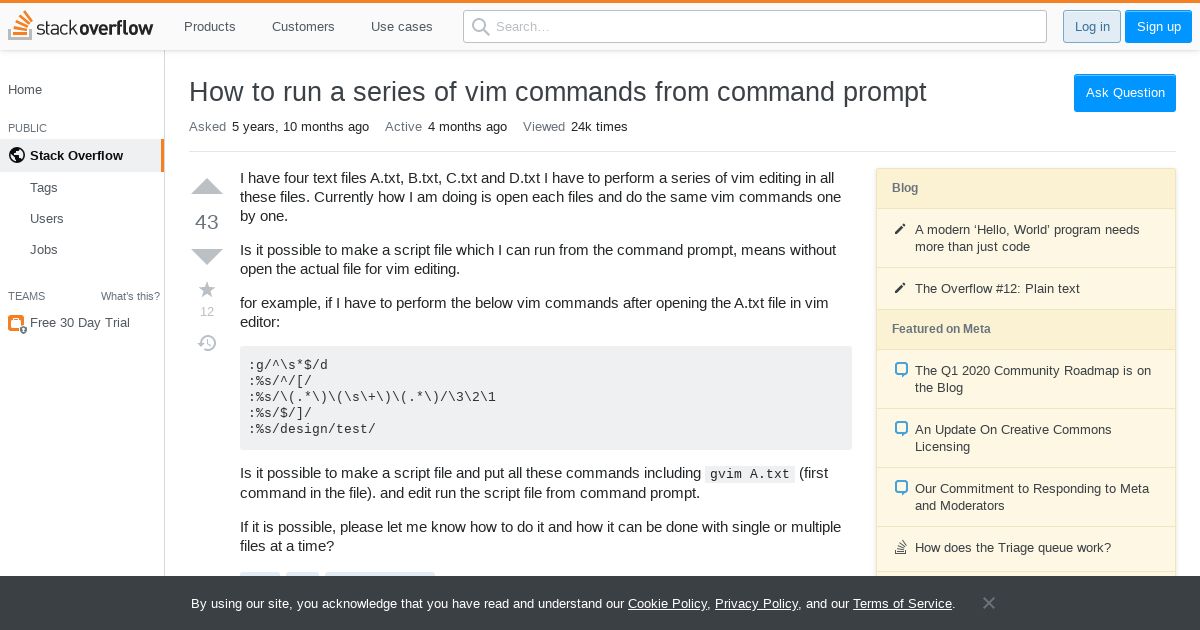Click the globe icon beside Stack Overflow
The height and width of the screenshot is (630, 1200).
pos(16,155)
